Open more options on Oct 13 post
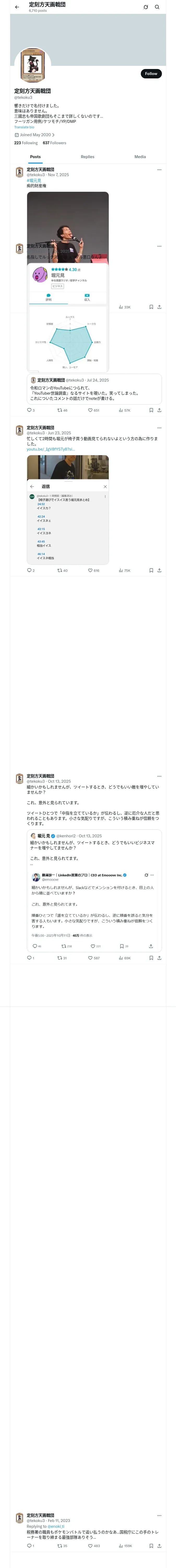The image size is (176, 1568). point(159,776)
